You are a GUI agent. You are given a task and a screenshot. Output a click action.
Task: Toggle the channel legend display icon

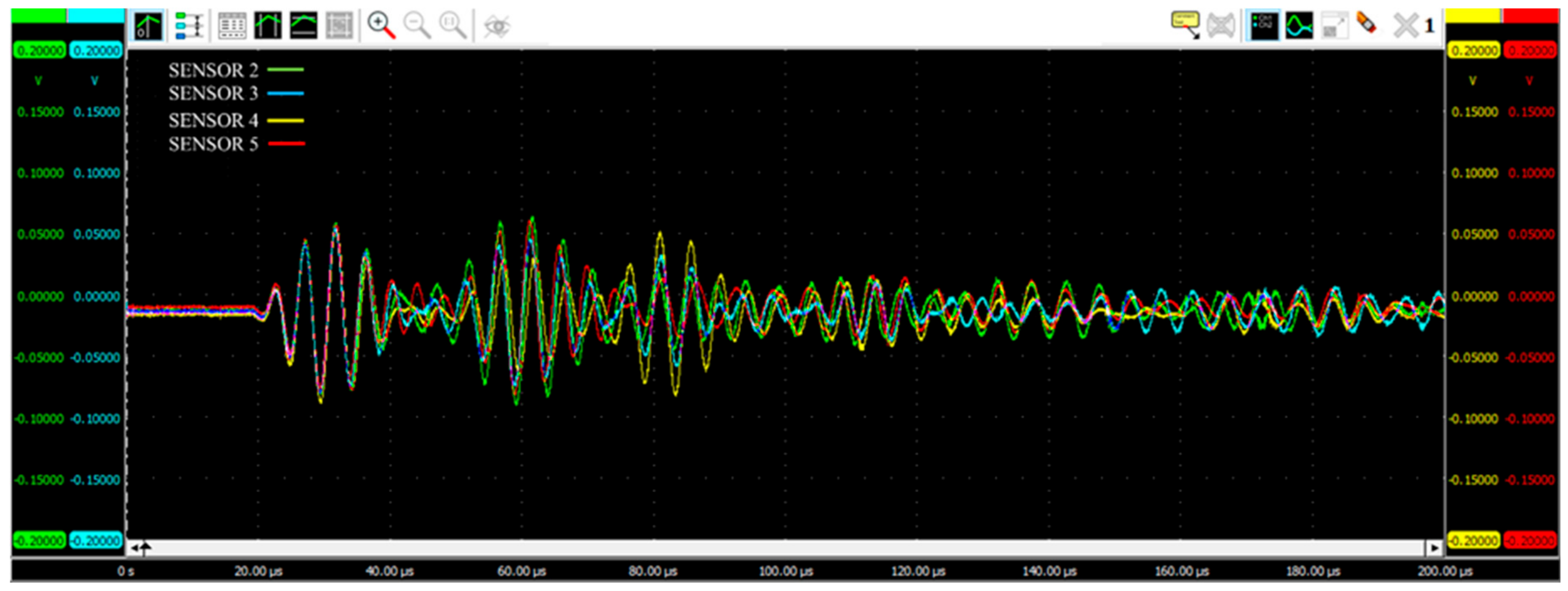pos(1263,26)
